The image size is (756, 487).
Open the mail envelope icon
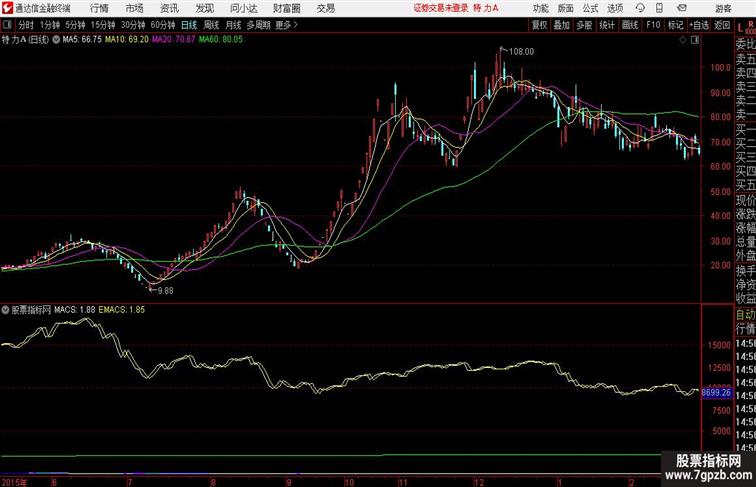pyautogui.click(x=682, y=8)
